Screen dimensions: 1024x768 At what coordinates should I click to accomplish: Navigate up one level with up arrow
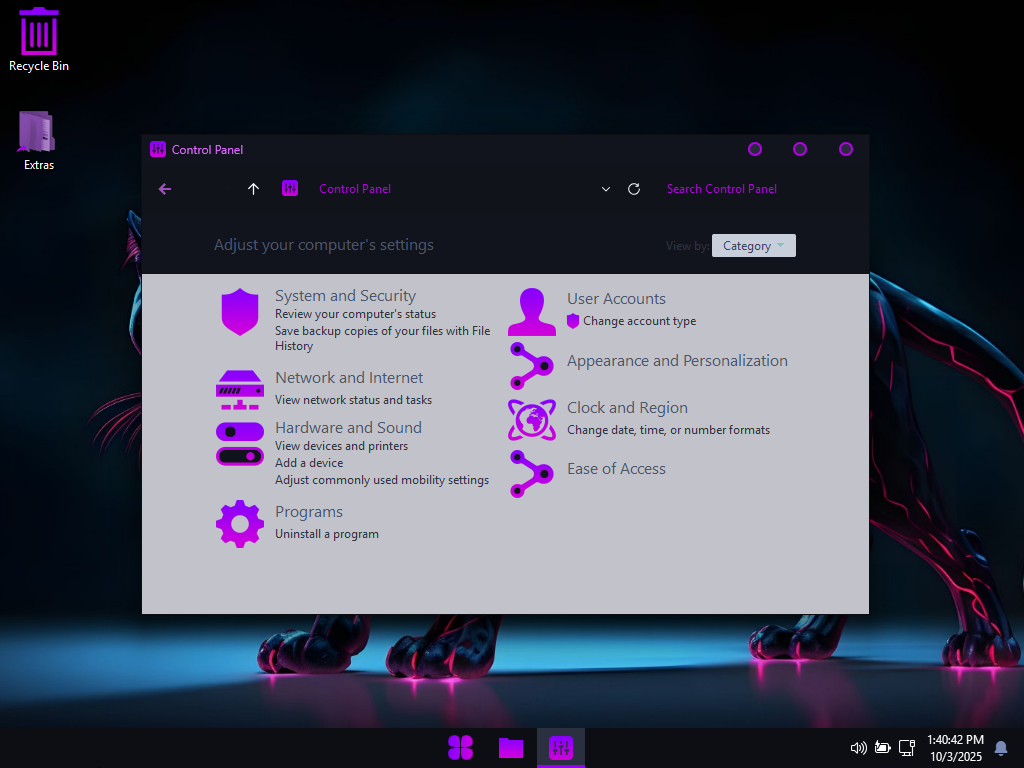tap(253, 189)
